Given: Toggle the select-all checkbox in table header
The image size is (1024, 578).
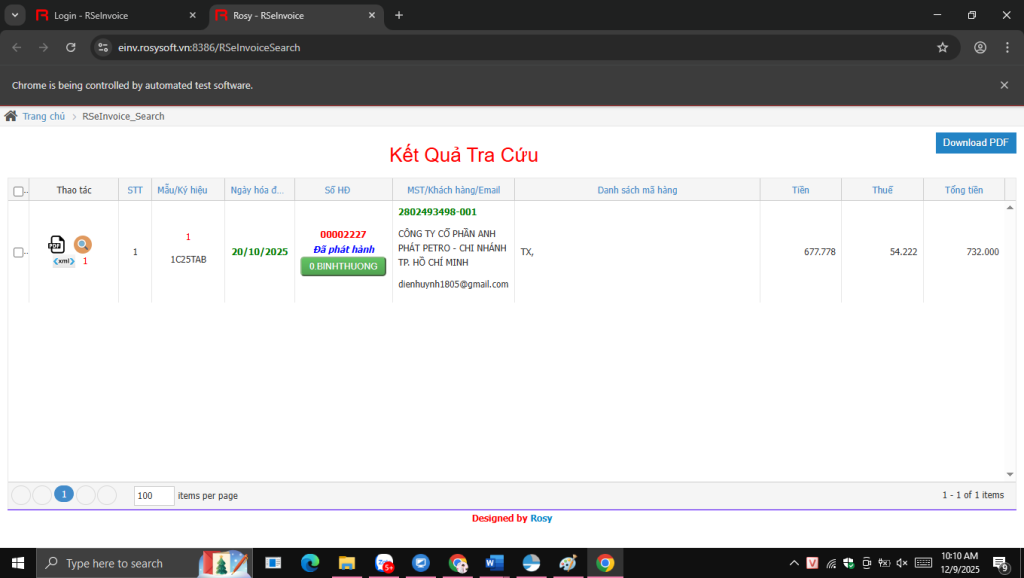Looking at the screenshot, I should (x=18, y=191).
